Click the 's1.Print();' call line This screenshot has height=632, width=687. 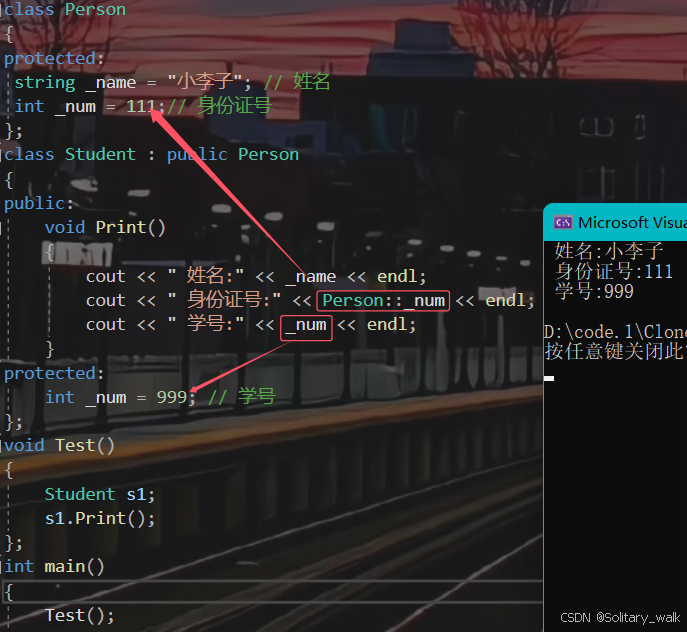coord(100,518)
